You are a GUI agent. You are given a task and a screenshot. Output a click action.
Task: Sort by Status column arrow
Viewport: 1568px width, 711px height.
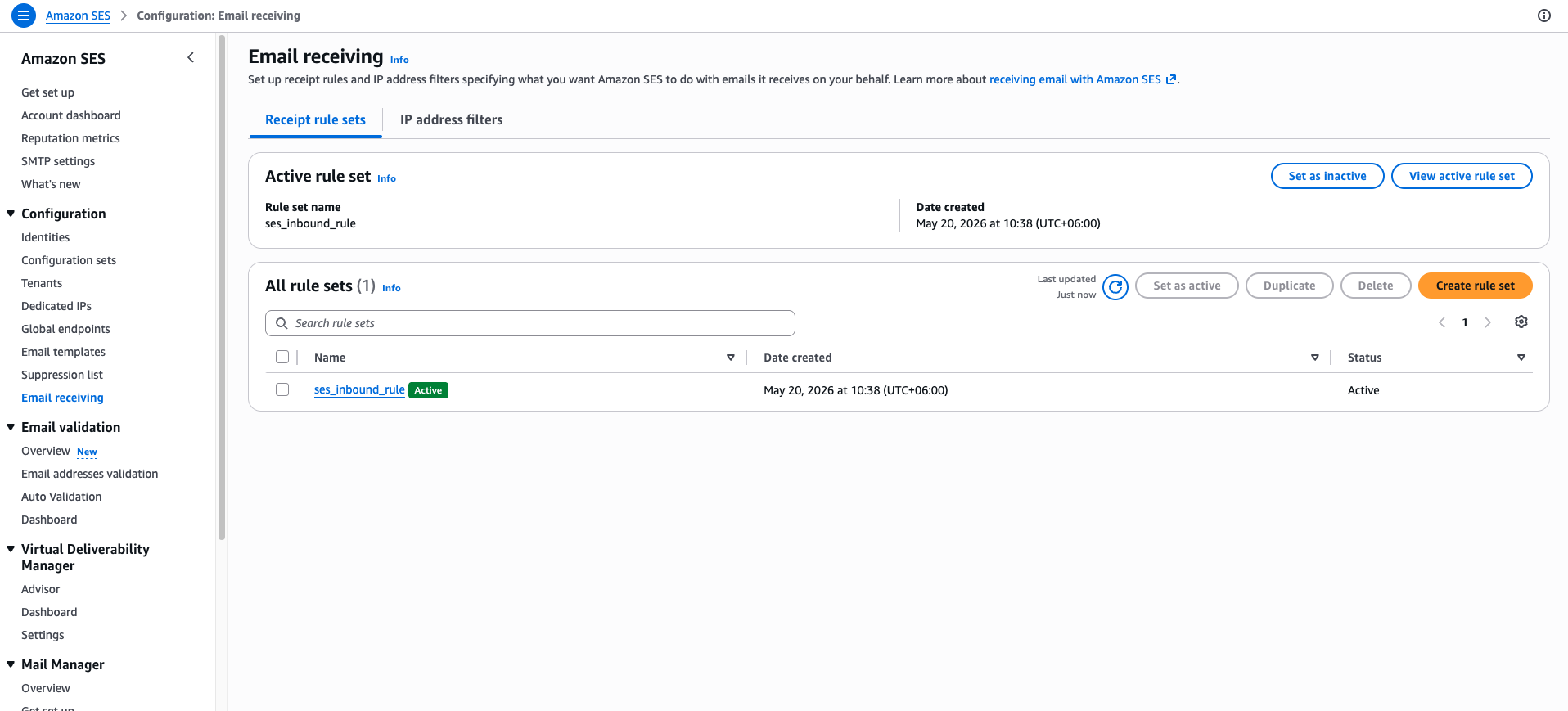point(1521,358)
